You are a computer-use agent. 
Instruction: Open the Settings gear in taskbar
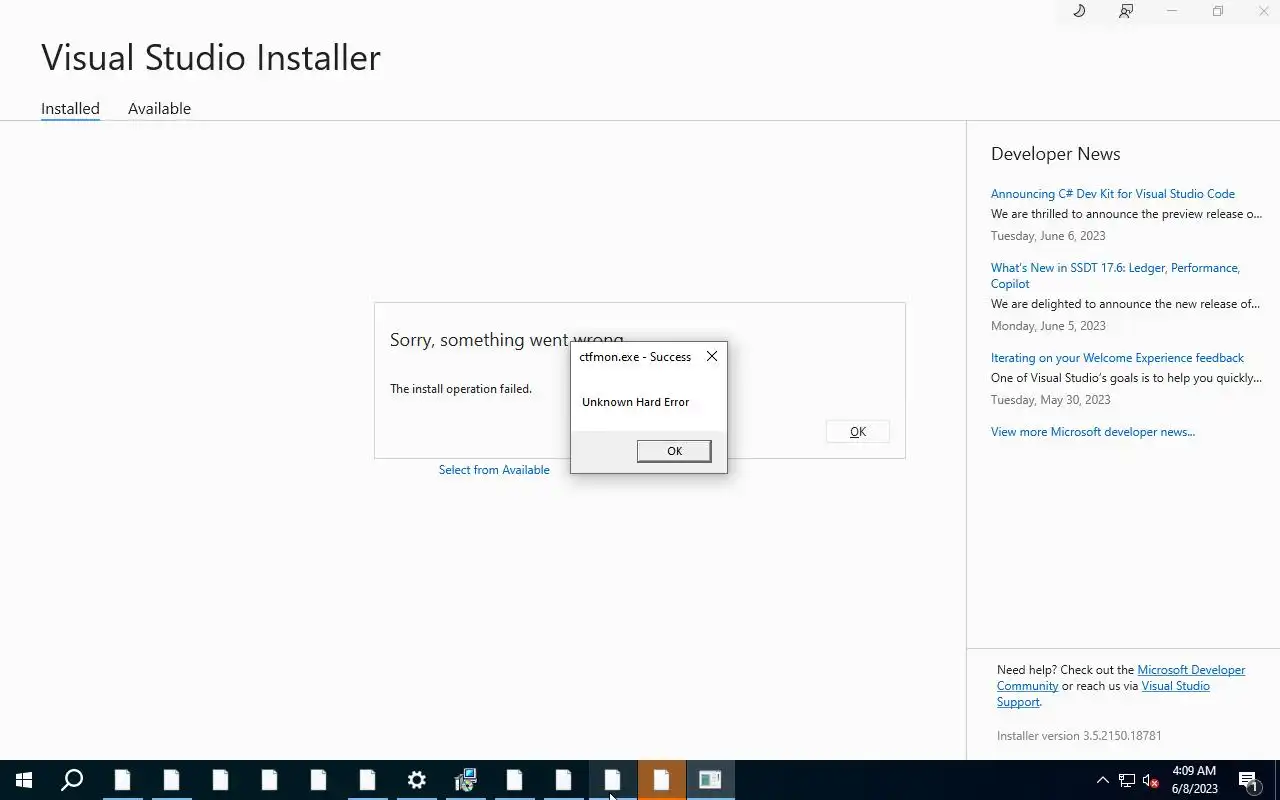tap(416, 780)
